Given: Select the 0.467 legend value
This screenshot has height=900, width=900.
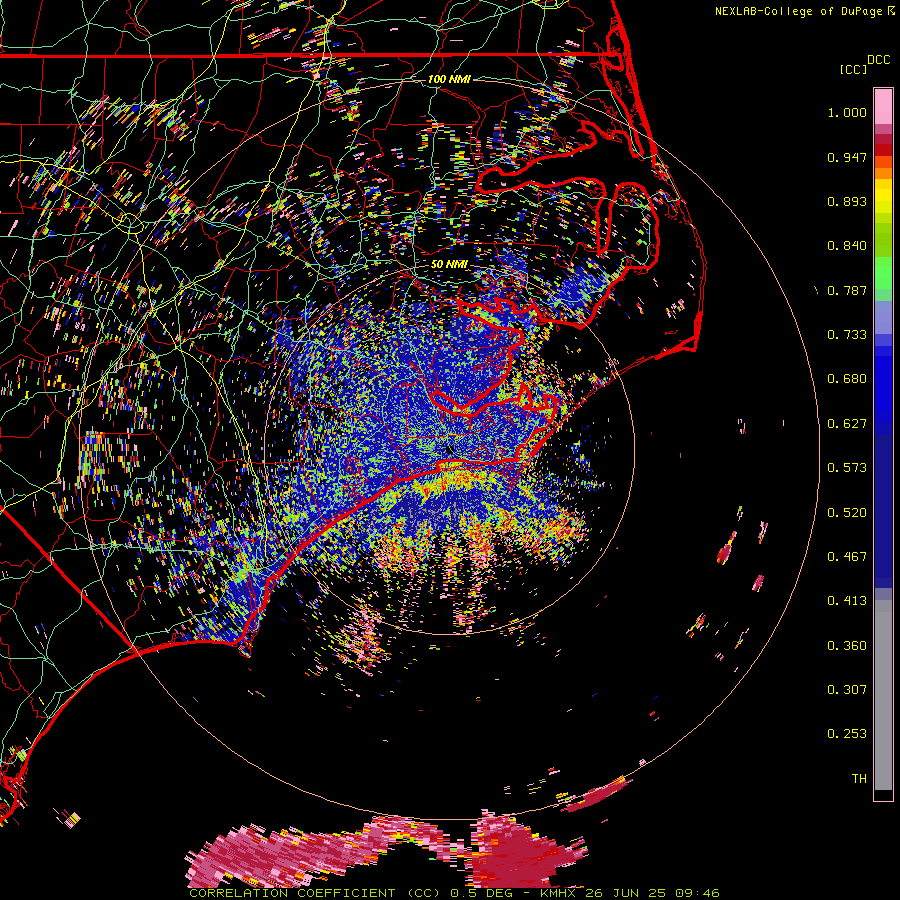Looking at the screenshot, I should (847, 557).
